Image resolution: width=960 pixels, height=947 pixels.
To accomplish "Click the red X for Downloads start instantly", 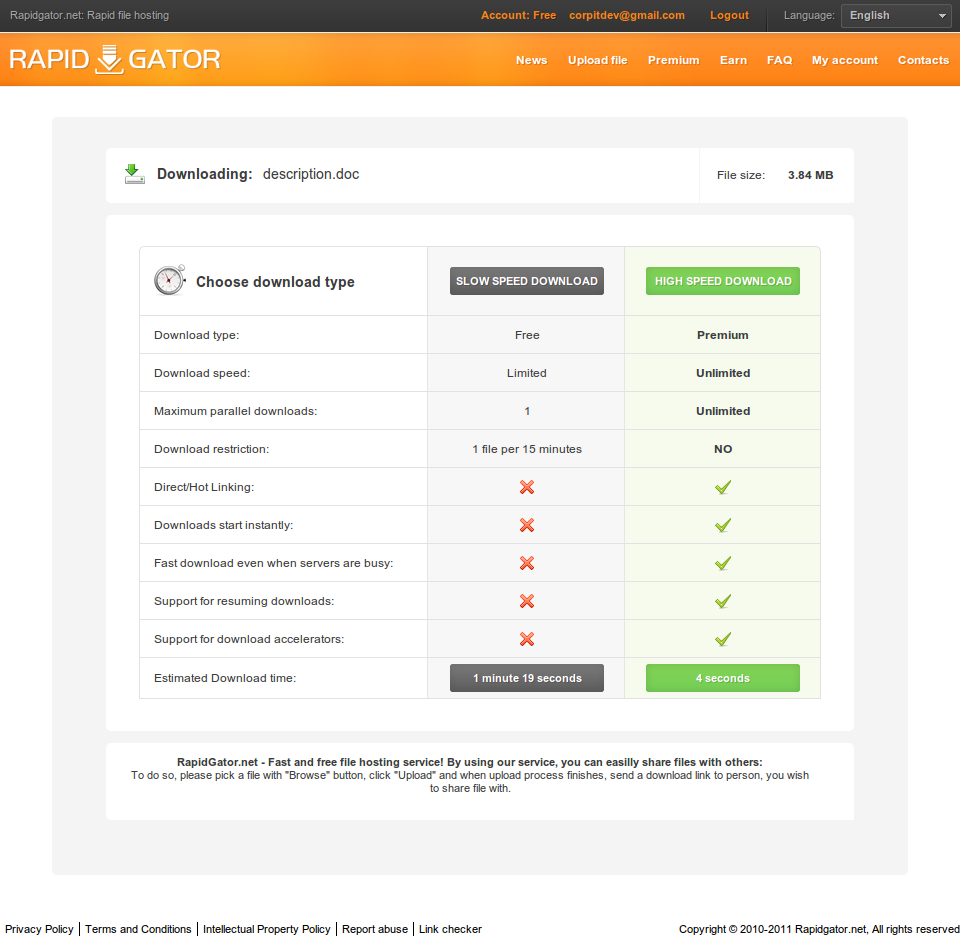I will tap(527, 525).
